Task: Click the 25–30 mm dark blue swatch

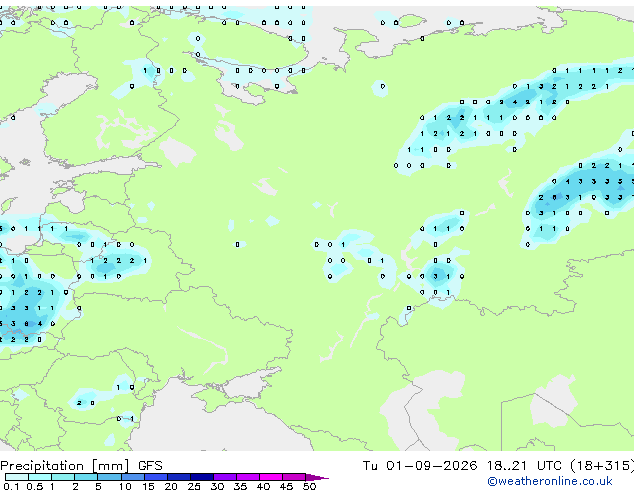Action: pyautogui.click(x=202, y=477)
